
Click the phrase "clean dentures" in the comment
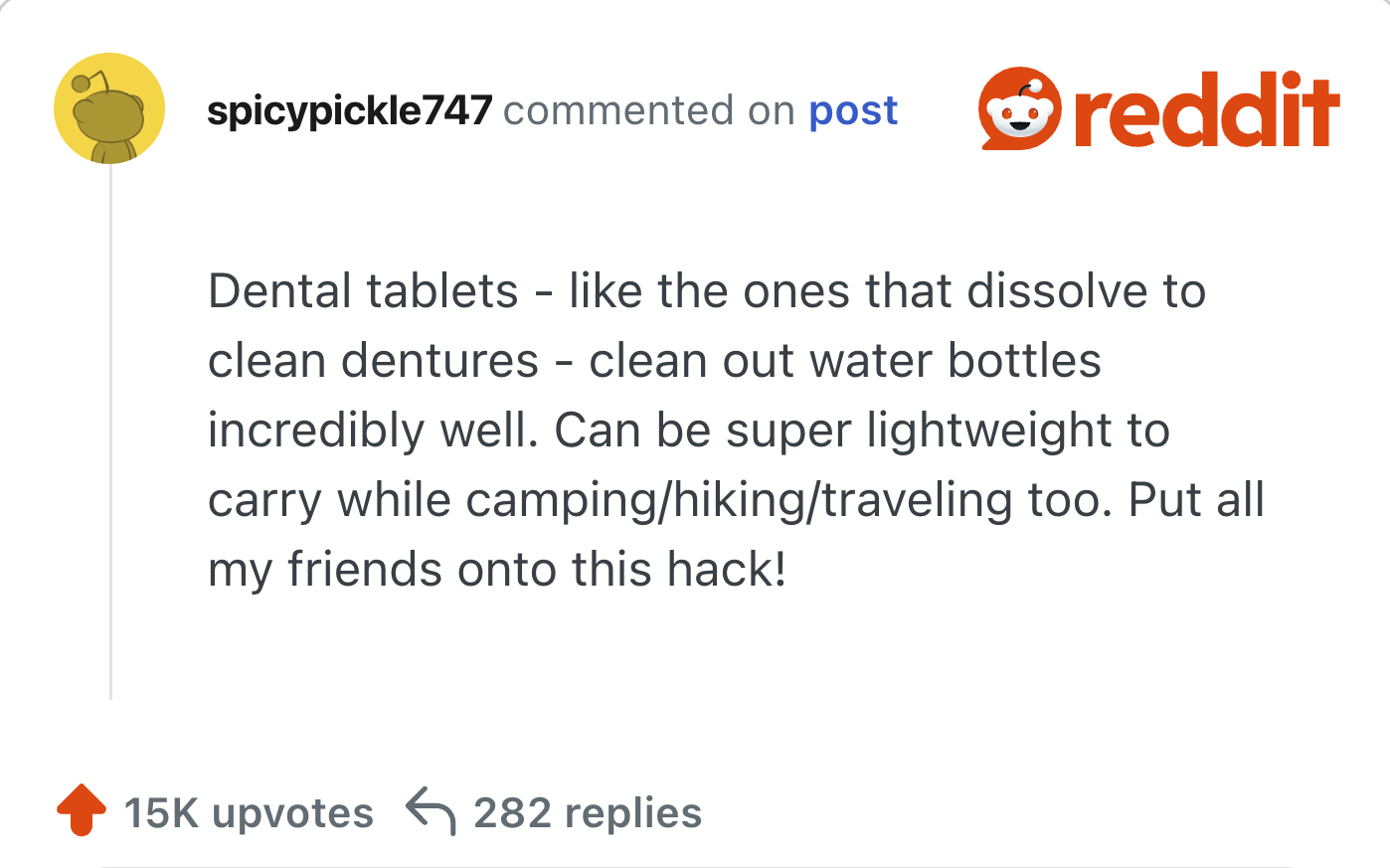tap(373, 361)
